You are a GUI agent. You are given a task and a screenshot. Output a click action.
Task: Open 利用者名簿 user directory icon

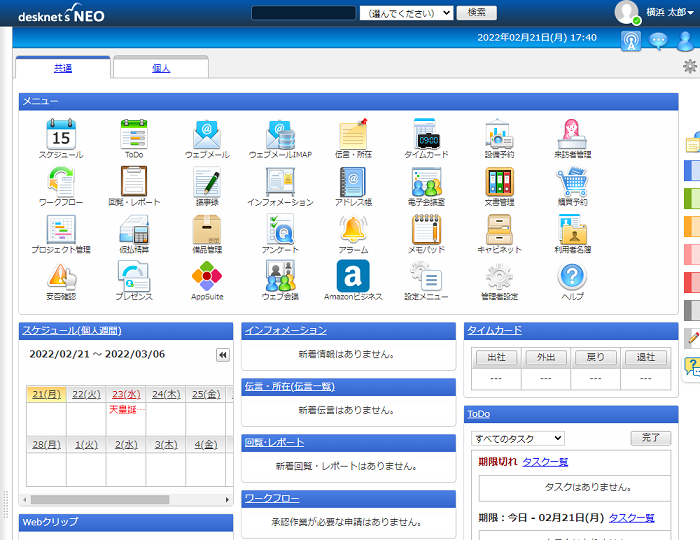[572, 229]
